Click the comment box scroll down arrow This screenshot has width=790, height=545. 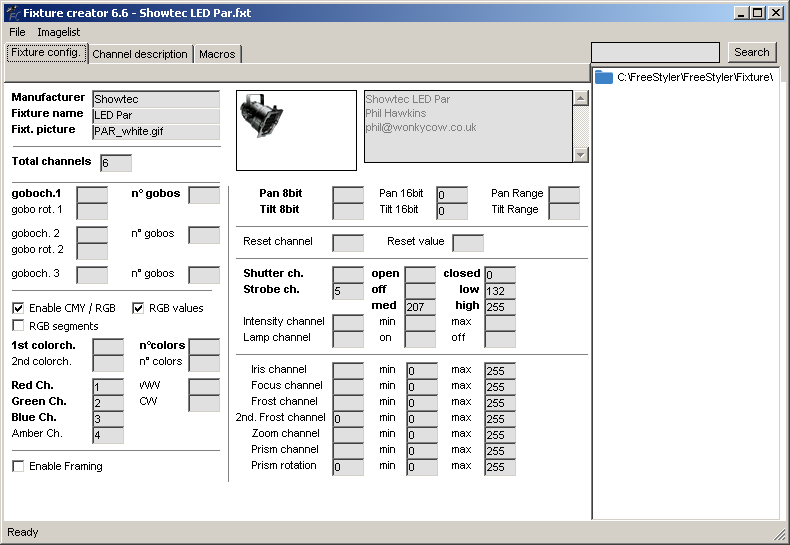581,155
